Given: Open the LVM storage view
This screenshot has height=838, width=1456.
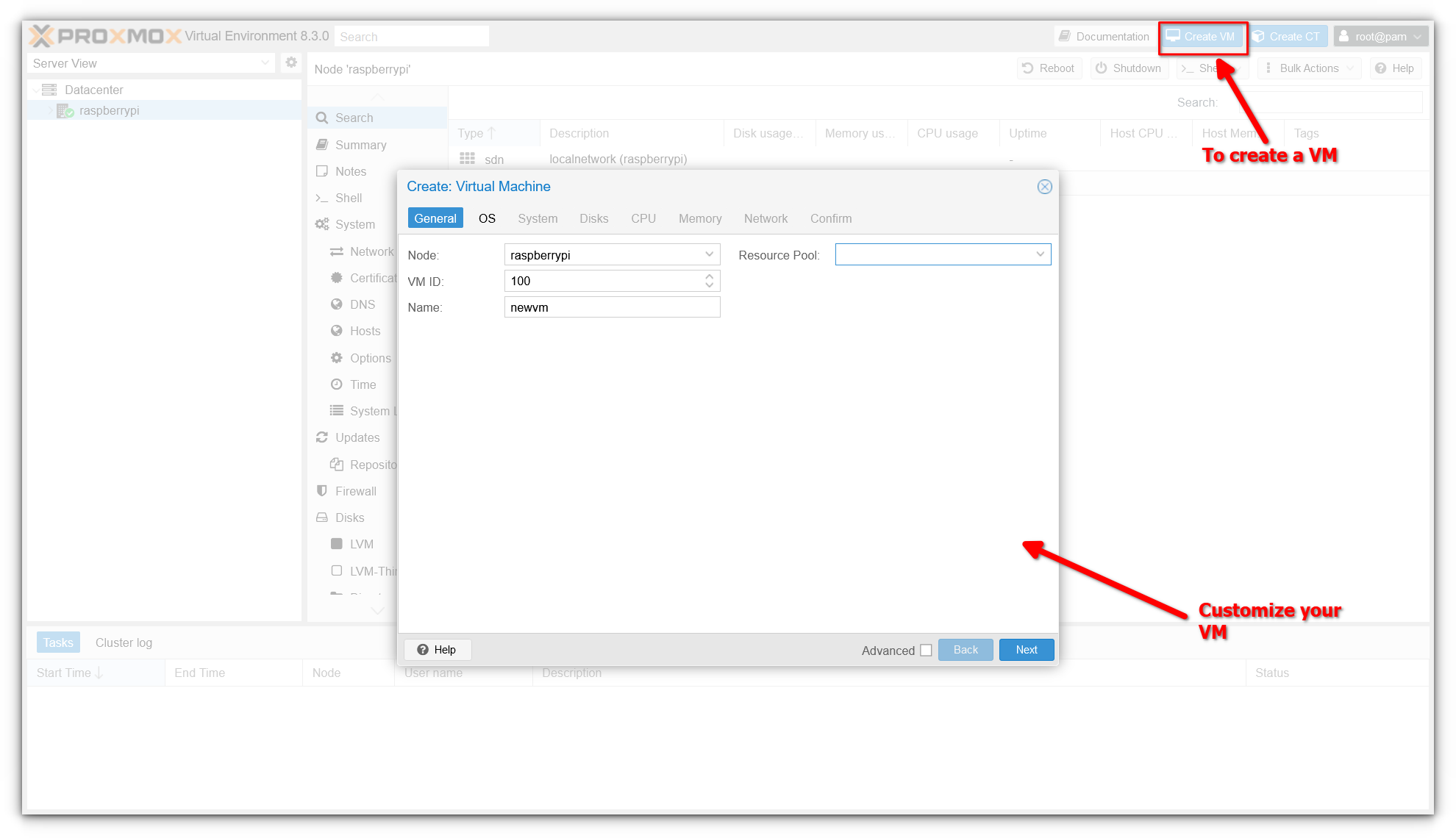Looking at the screenshot, I should tap(360, 543).
